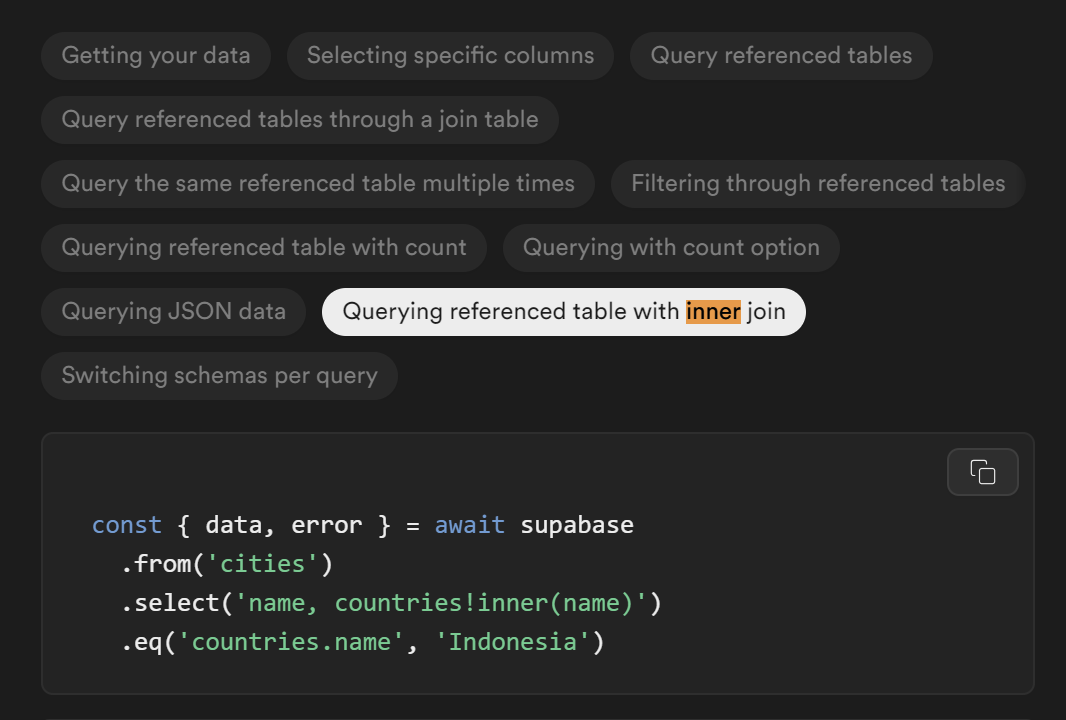The width and height of the screenshot is (1066, 720).
Task: Open the 'Selecting specific columns' example
Action: 450,56
